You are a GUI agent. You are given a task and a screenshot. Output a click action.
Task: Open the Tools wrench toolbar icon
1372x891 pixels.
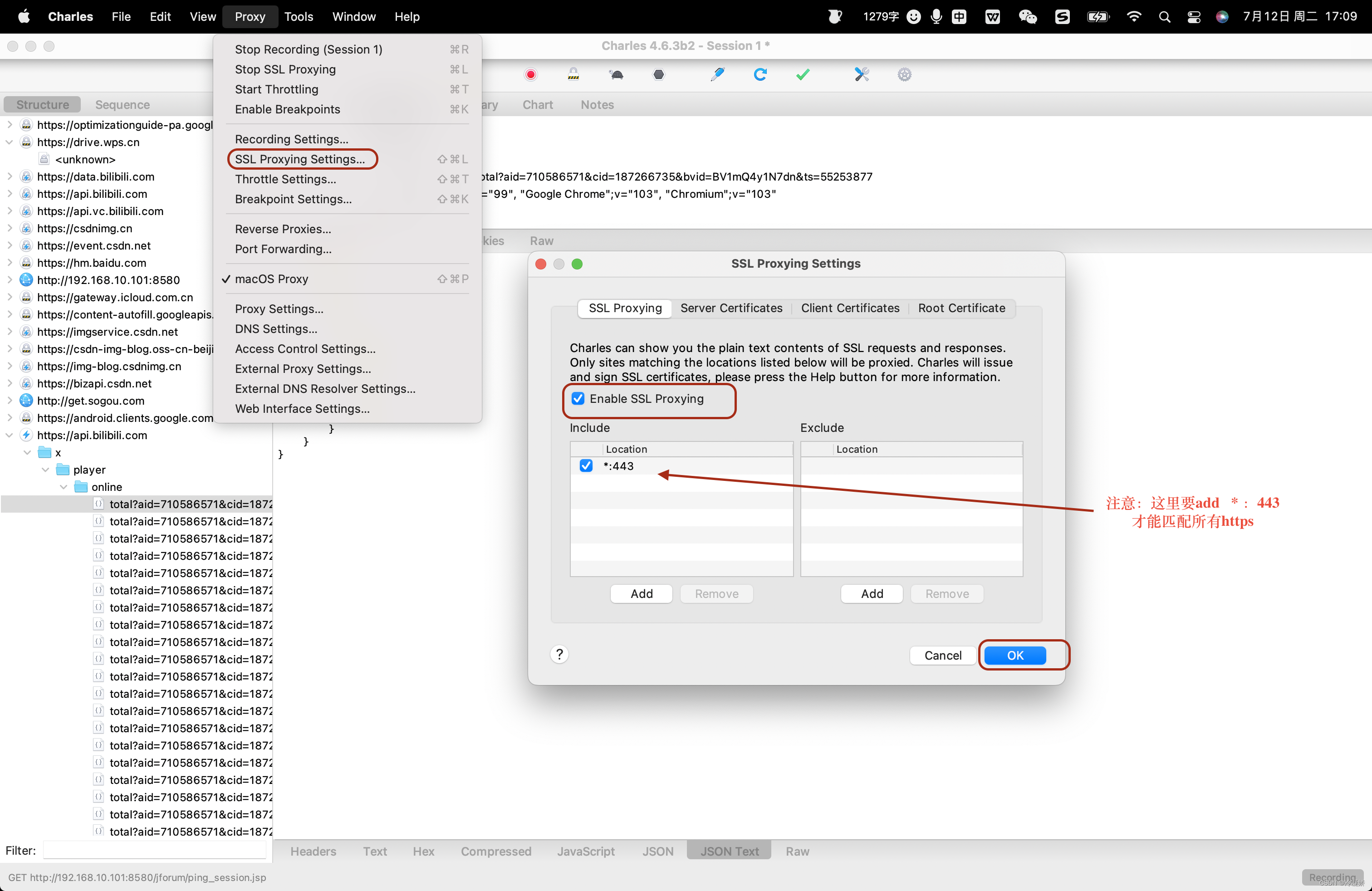tap(862, 74)
